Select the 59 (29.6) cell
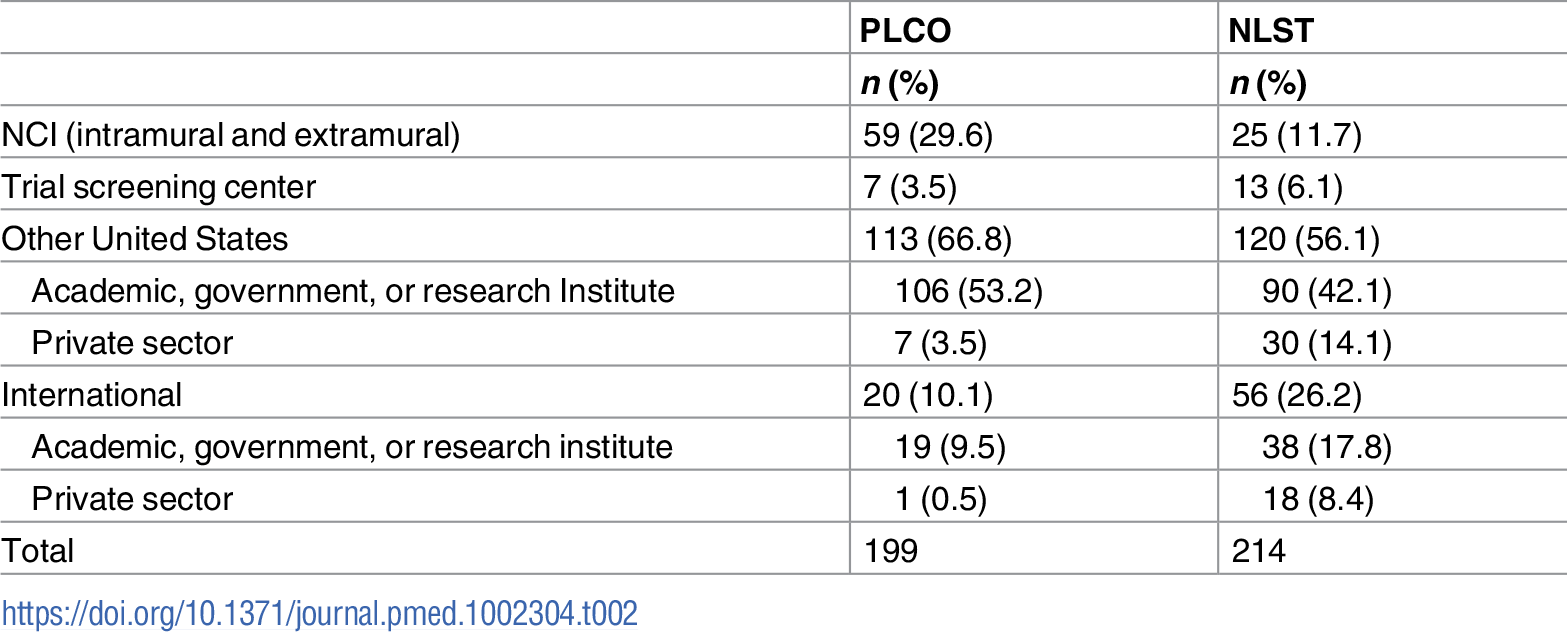This screenshot has width=1567, height=632. pos(927,135)
